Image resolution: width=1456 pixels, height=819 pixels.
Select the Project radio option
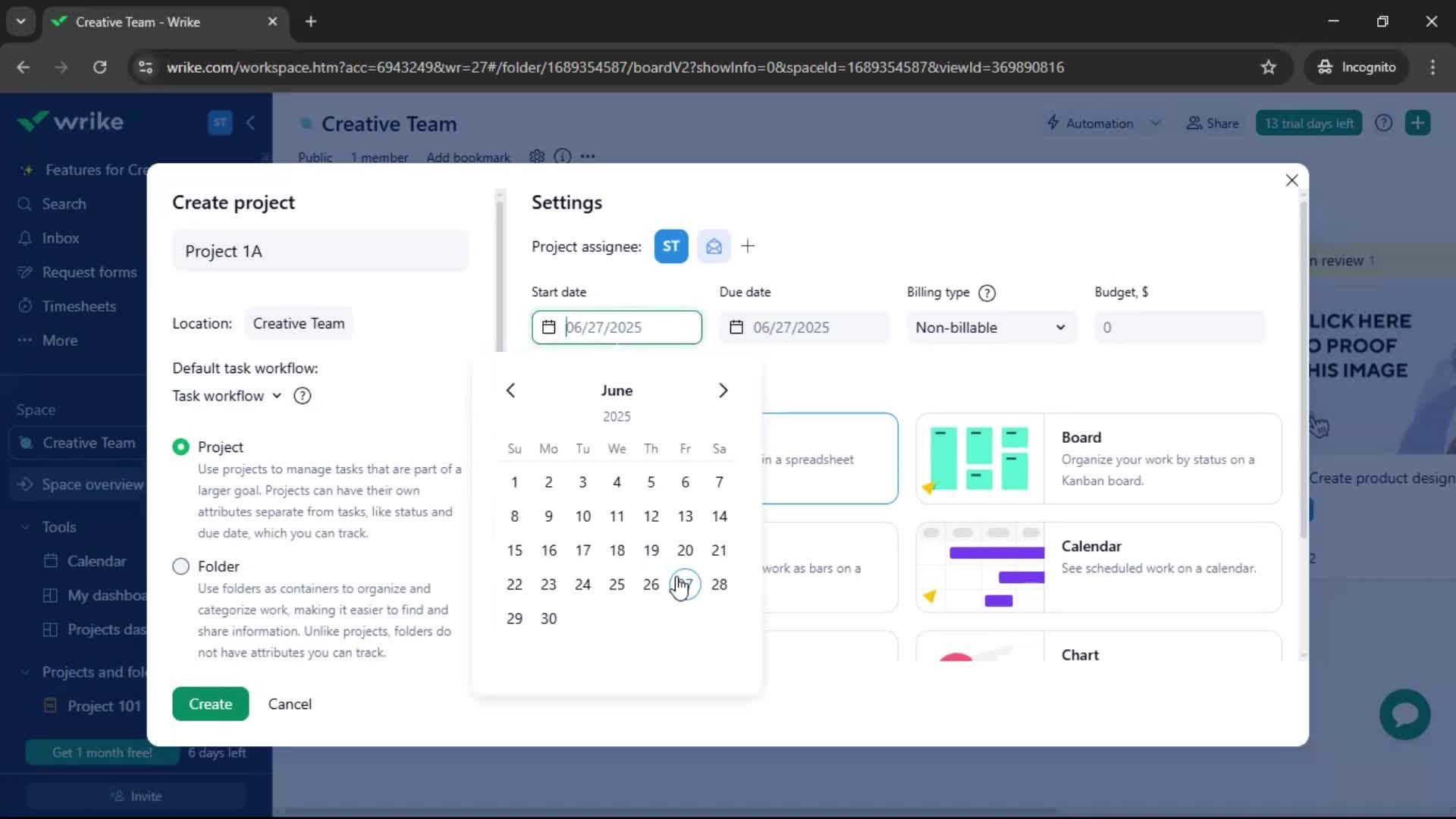coord(180,447)
